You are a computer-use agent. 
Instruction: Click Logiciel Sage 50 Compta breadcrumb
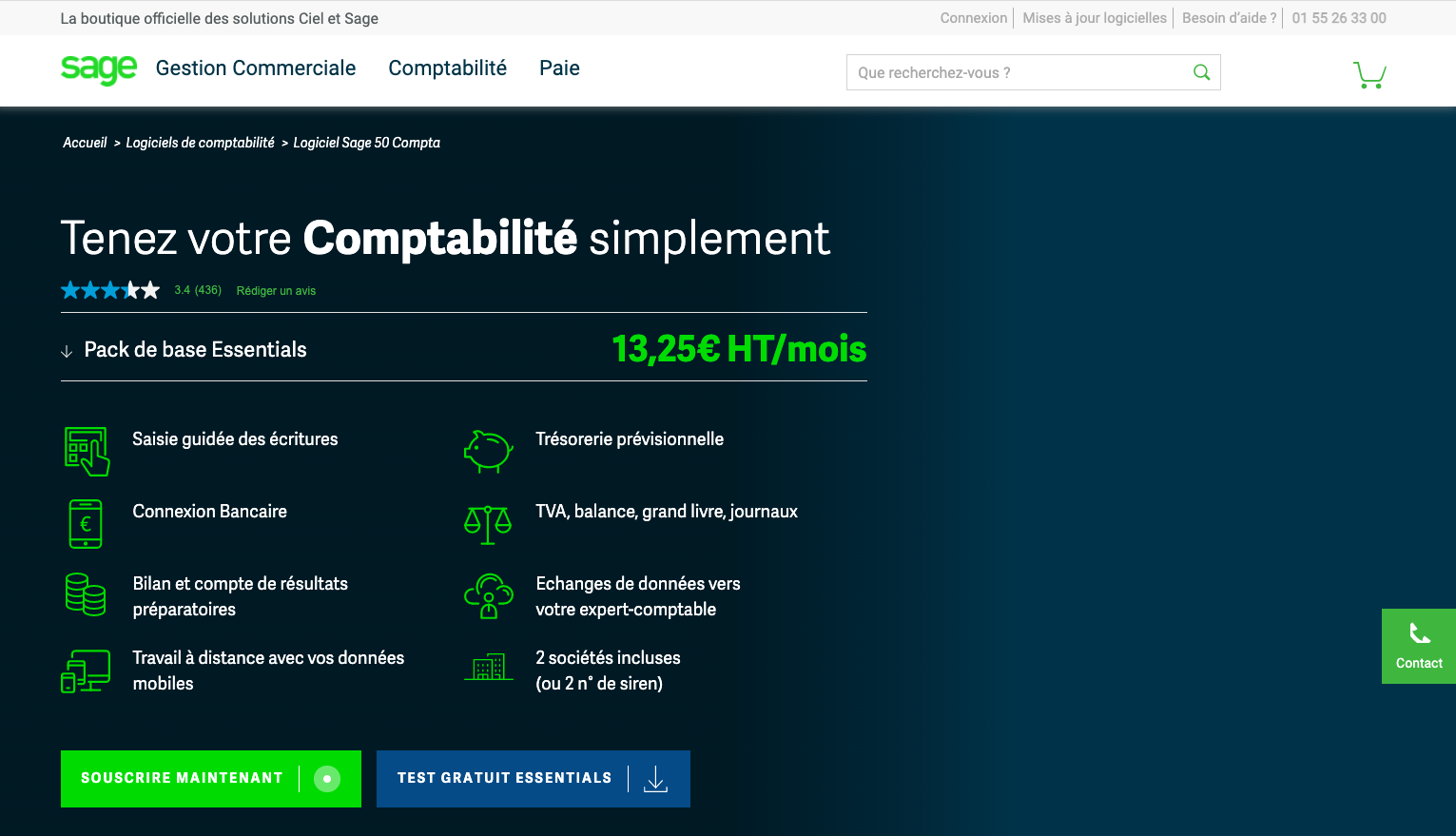(366, 143)
